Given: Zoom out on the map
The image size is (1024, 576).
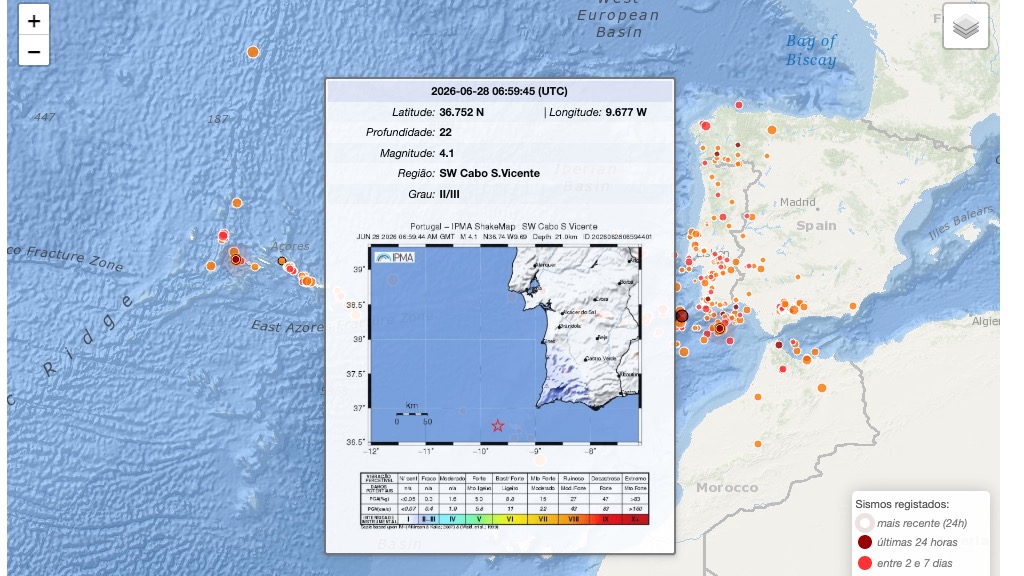Looking at the screenshot, I should tap(34, 52).
